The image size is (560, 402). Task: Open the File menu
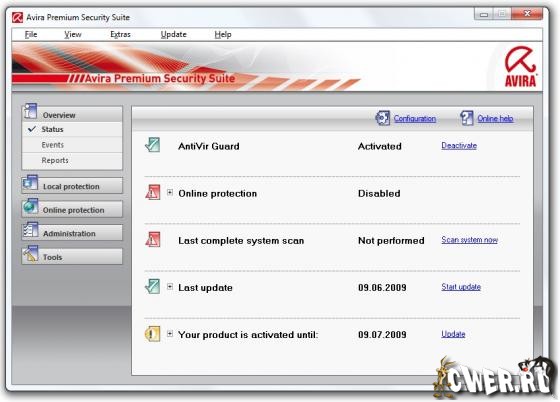coord(31,34)
